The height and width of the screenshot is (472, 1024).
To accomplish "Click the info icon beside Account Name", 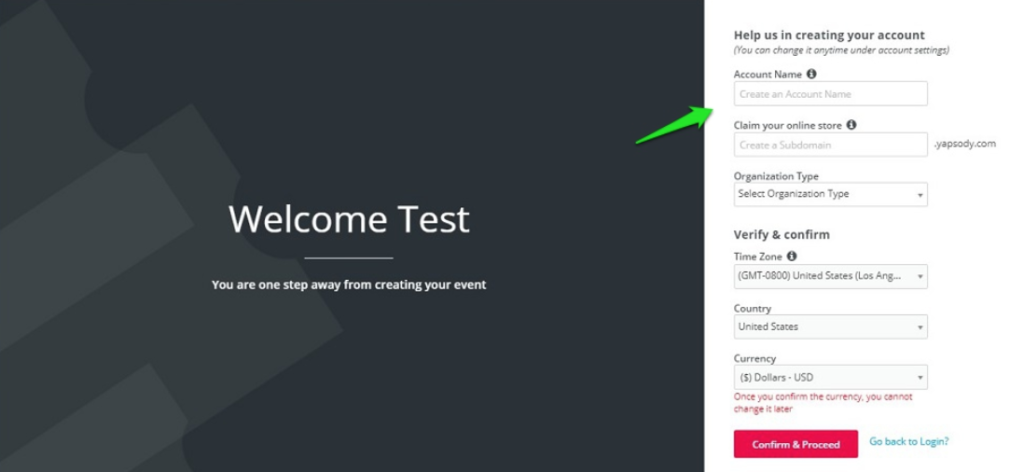I will click(811, 74).
